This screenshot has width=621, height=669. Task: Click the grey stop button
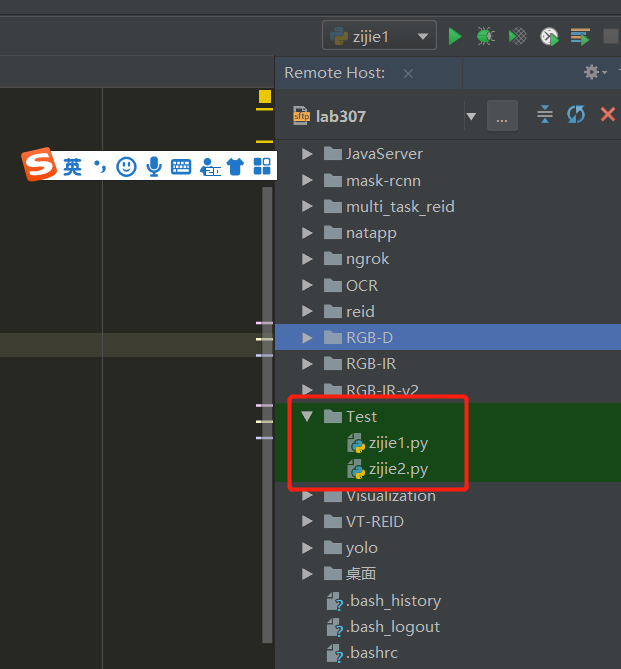611,36
